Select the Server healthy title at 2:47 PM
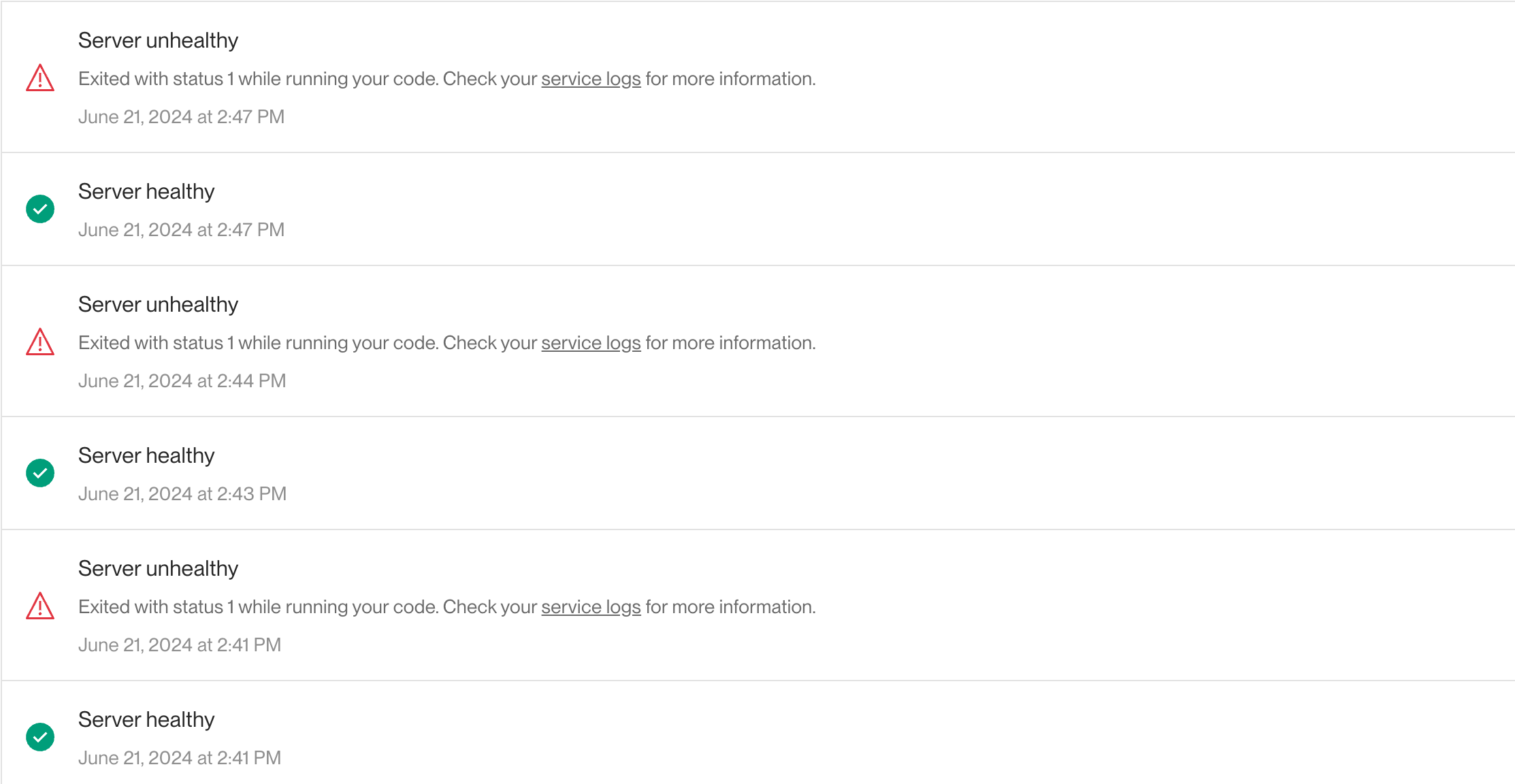 (146, 192)
